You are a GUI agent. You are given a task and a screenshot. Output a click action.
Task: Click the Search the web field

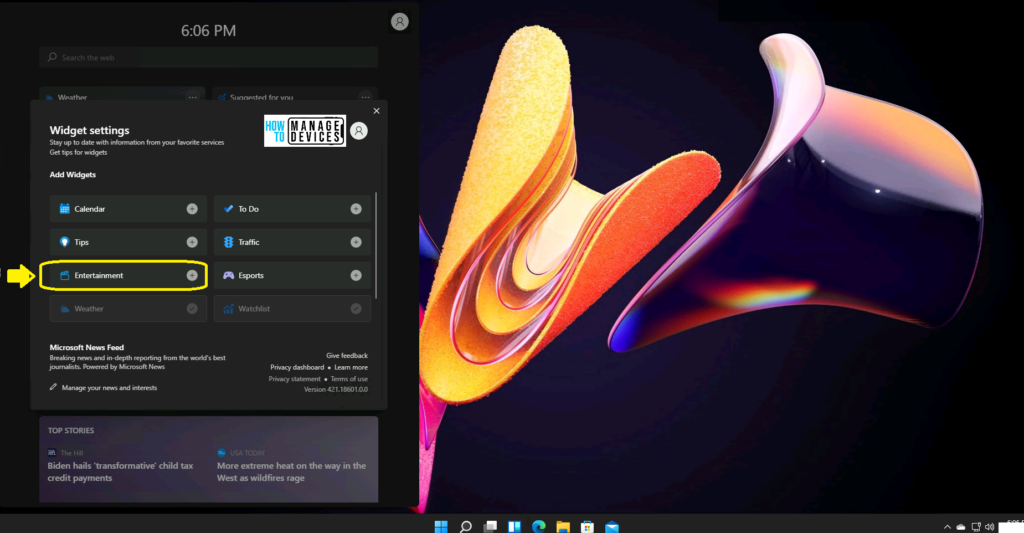(210, 58)
